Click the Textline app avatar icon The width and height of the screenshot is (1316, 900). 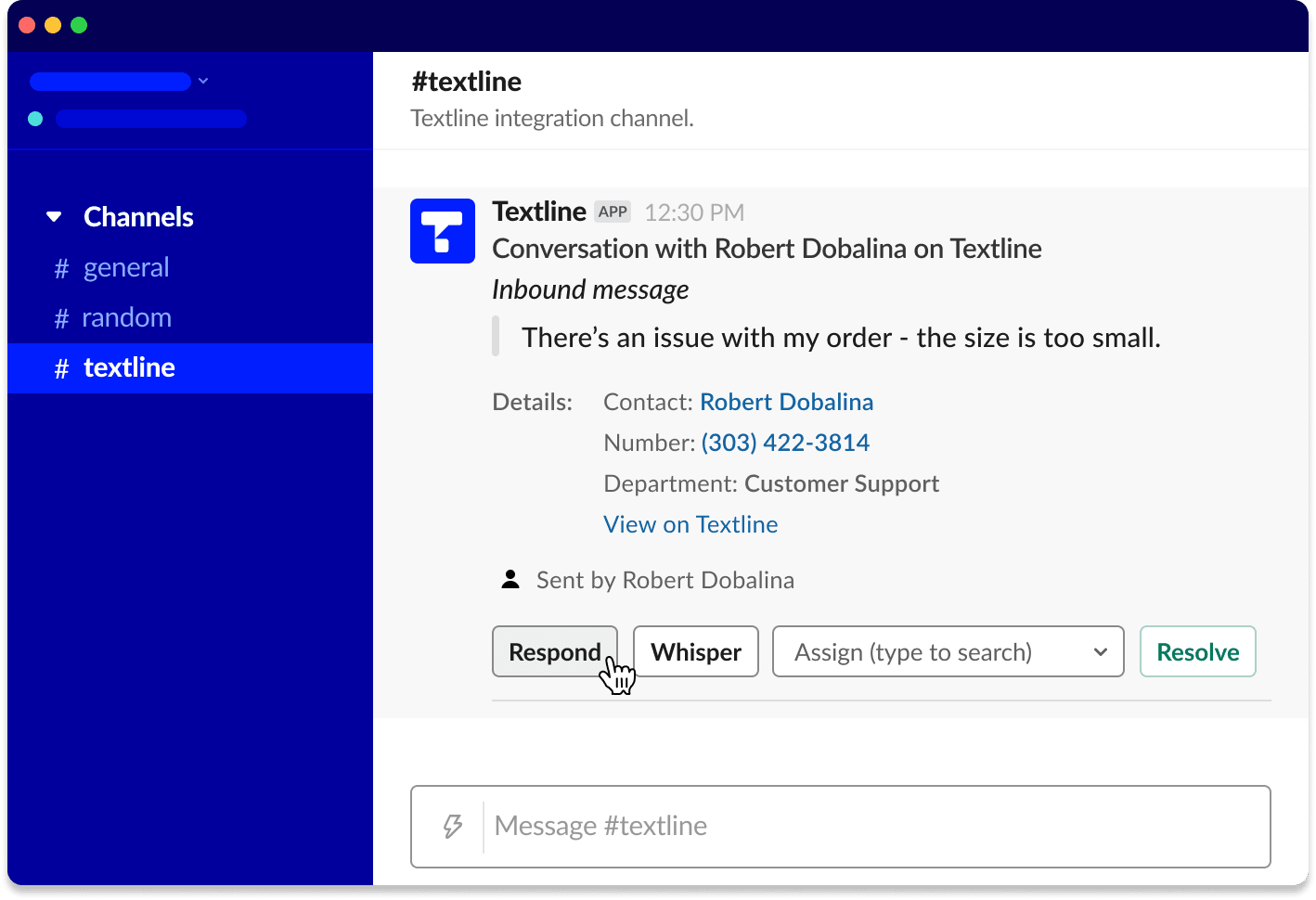click(443, 231)
